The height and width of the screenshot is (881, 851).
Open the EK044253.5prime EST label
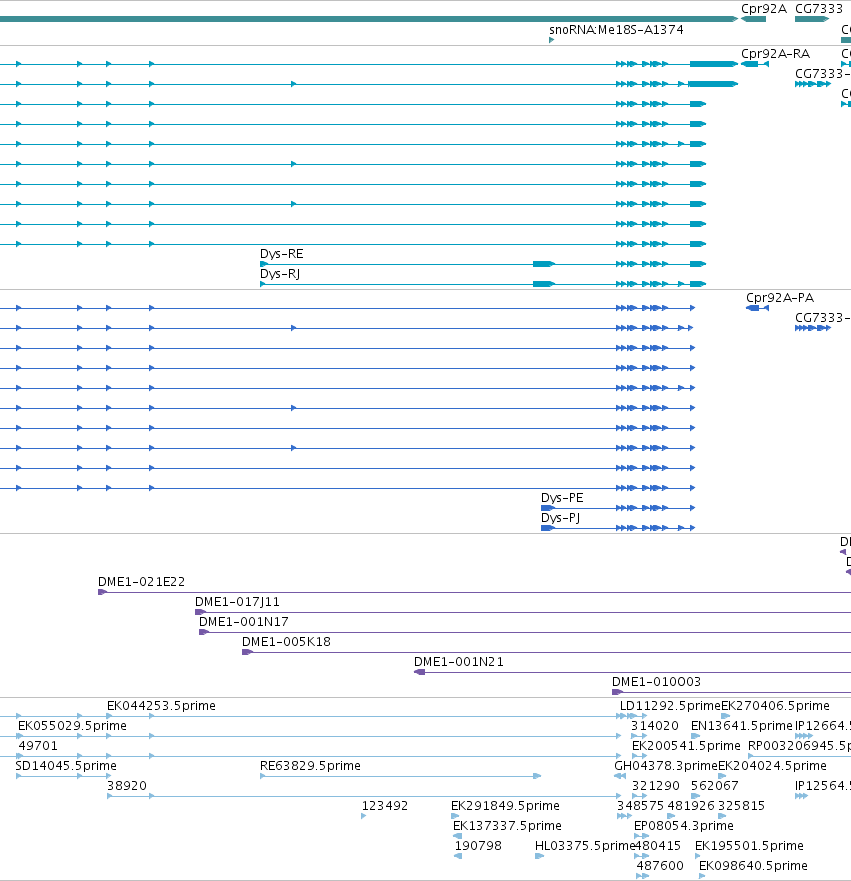[161, 706]
